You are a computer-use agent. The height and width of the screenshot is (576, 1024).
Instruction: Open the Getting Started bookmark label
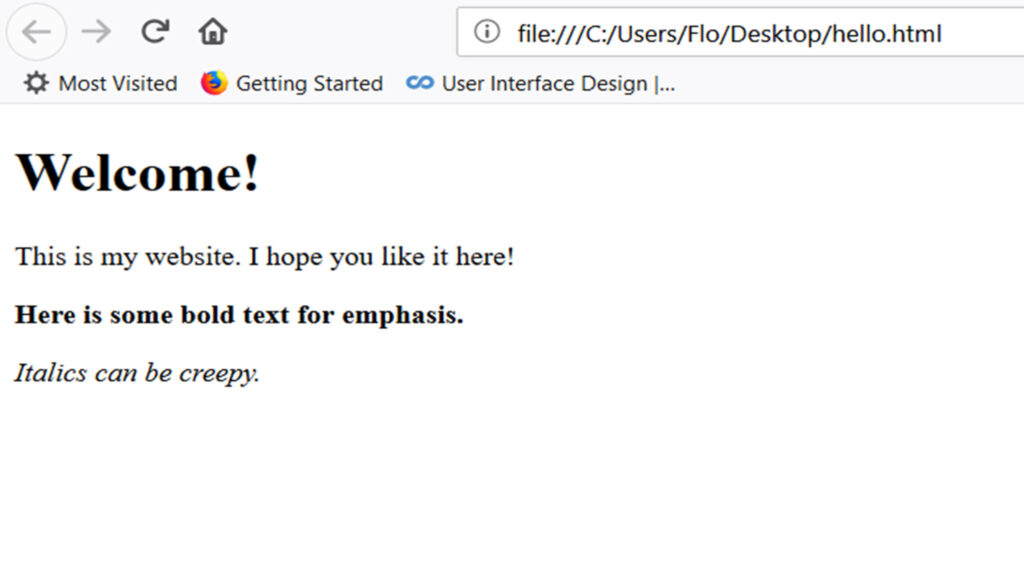coord(309,83)
